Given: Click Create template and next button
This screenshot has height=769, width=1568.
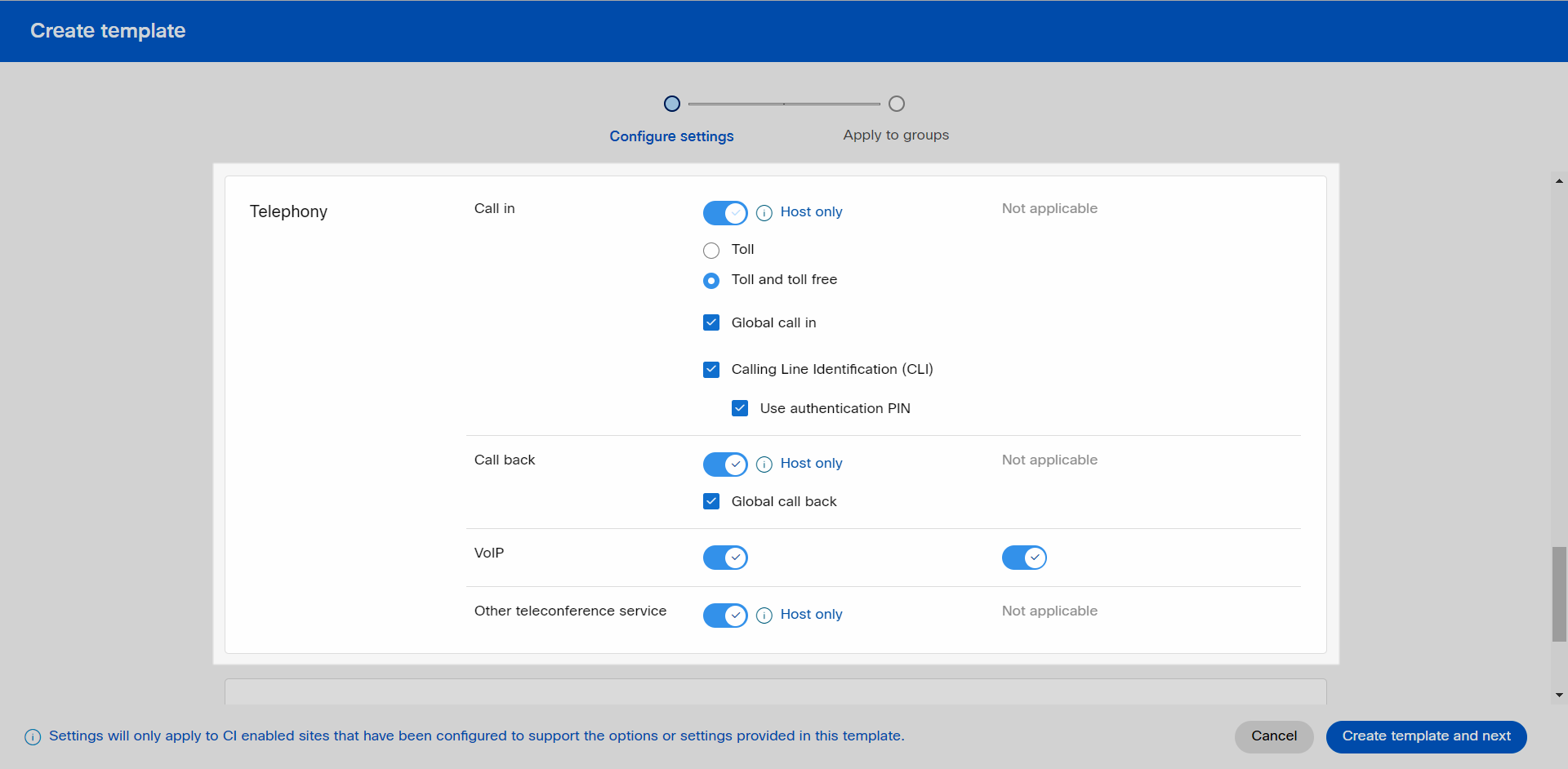Looking at the screenshot, I should [x=1426, y=736].
